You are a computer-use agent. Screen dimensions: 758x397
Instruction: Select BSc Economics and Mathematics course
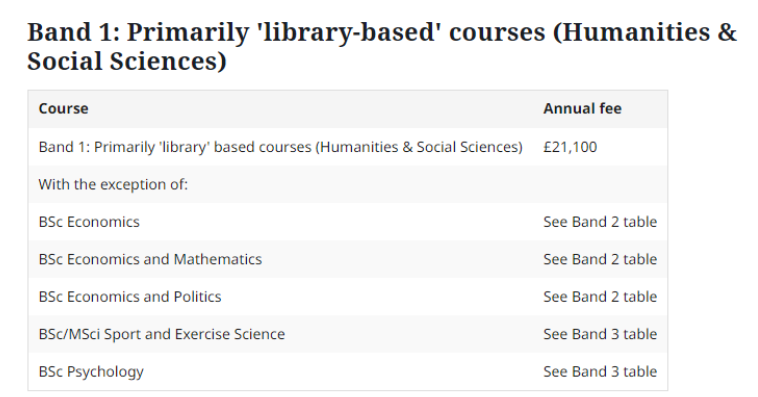150,259
